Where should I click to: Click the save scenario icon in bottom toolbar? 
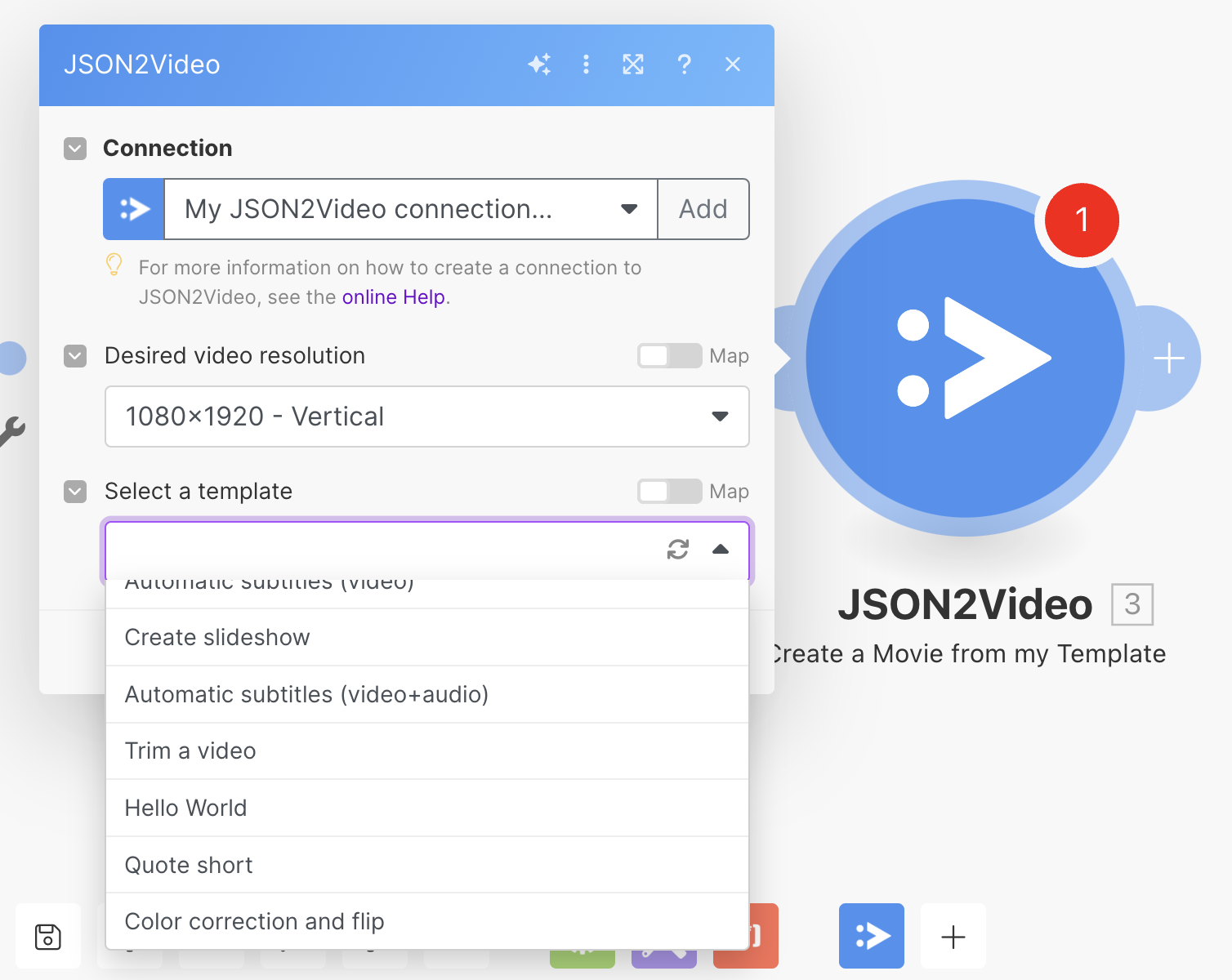click(x=48, y=937)
